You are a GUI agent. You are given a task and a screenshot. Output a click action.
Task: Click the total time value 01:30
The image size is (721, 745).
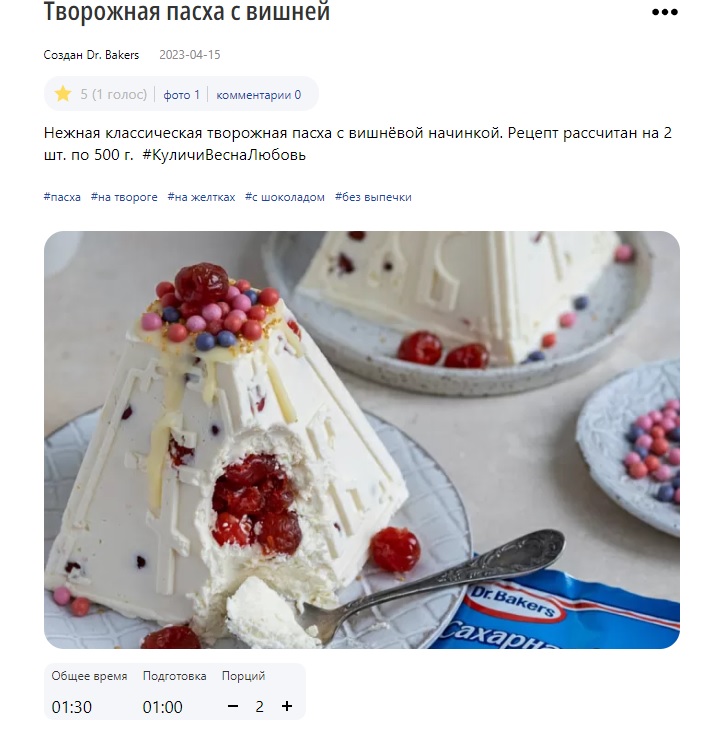tap(72, 707)
